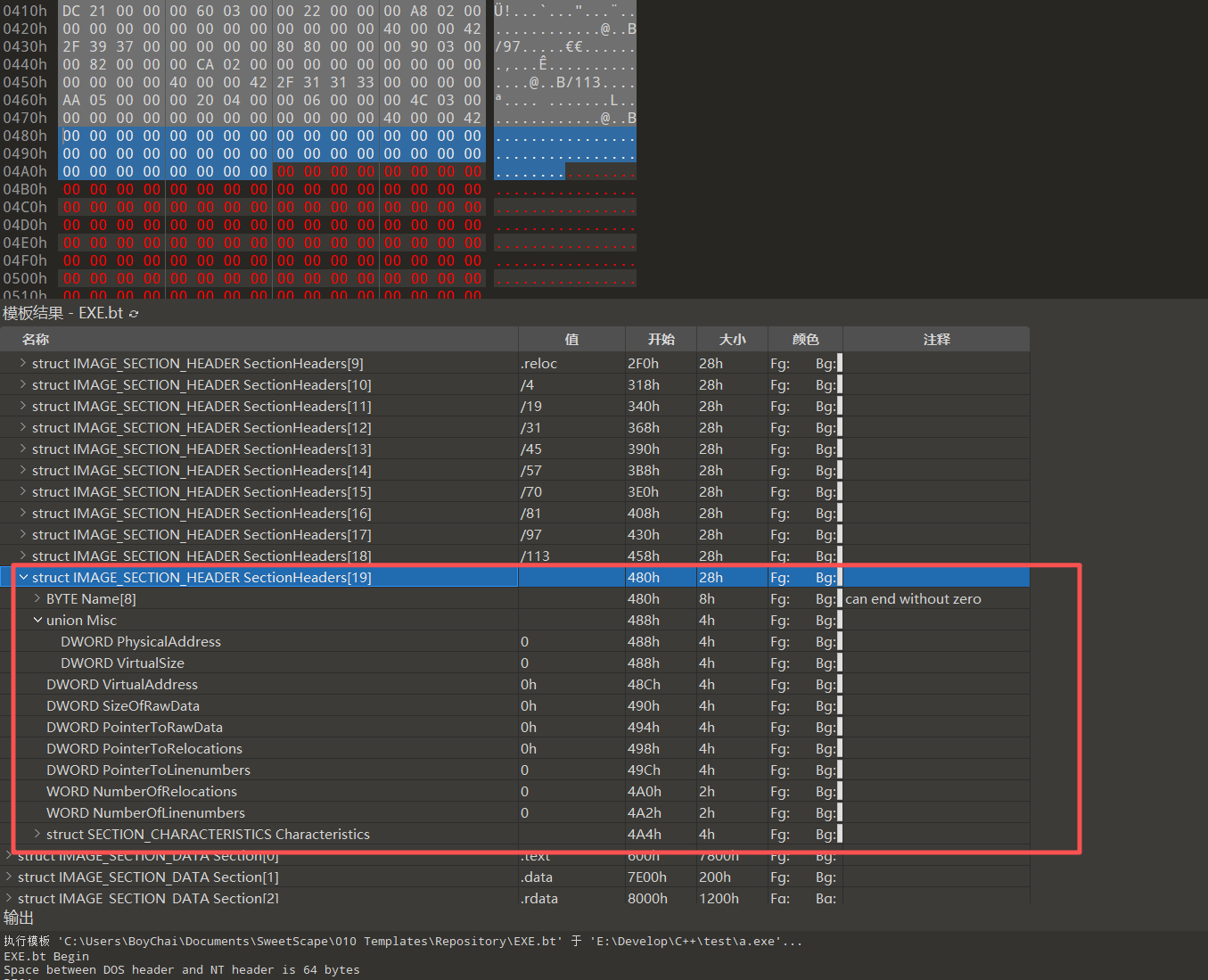Expand the BYTE Name[8] node
The width and height of the screenshot is (1208, 980).
(x=37, y=598)
